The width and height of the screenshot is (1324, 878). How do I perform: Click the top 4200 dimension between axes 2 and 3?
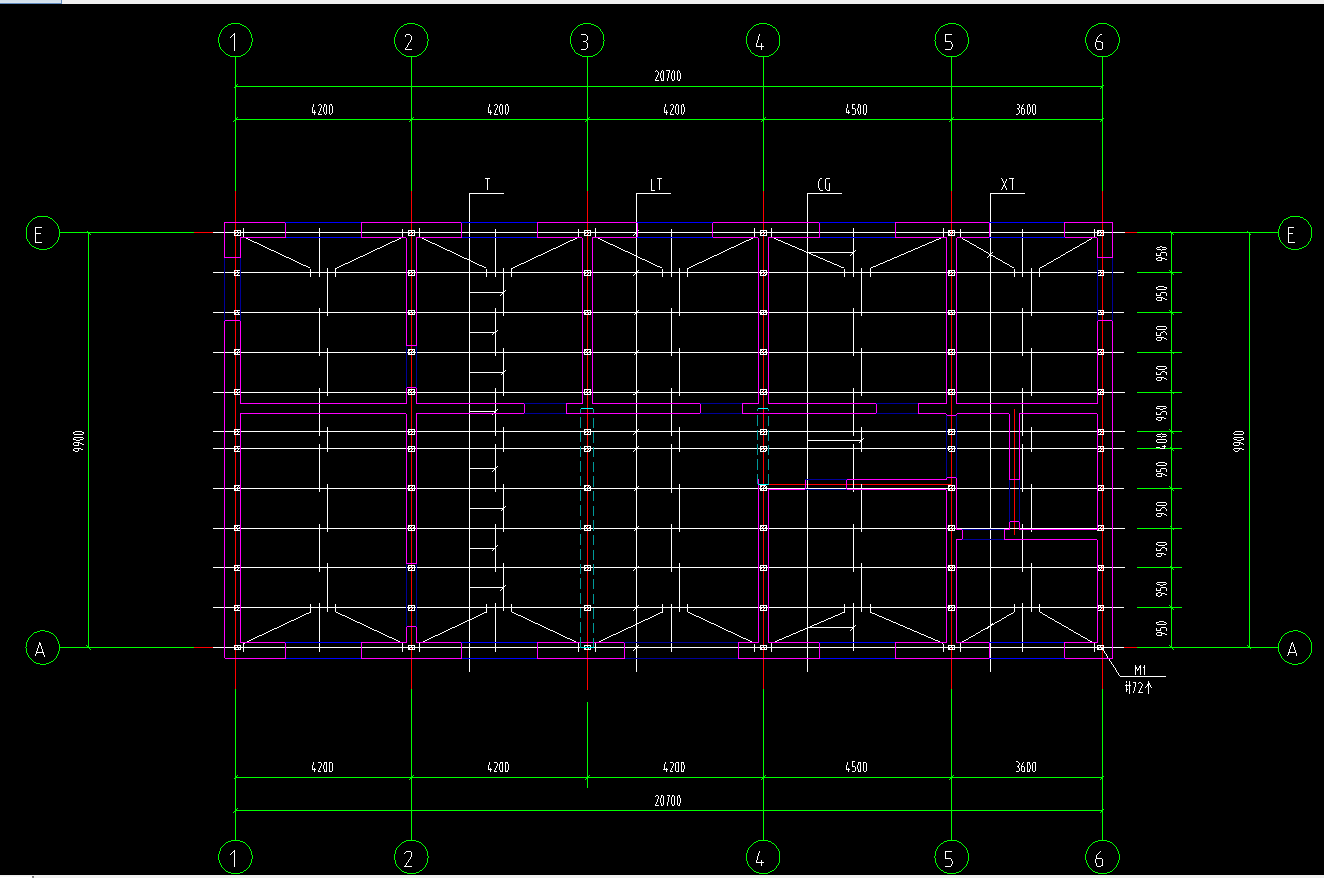pos(498,110)
